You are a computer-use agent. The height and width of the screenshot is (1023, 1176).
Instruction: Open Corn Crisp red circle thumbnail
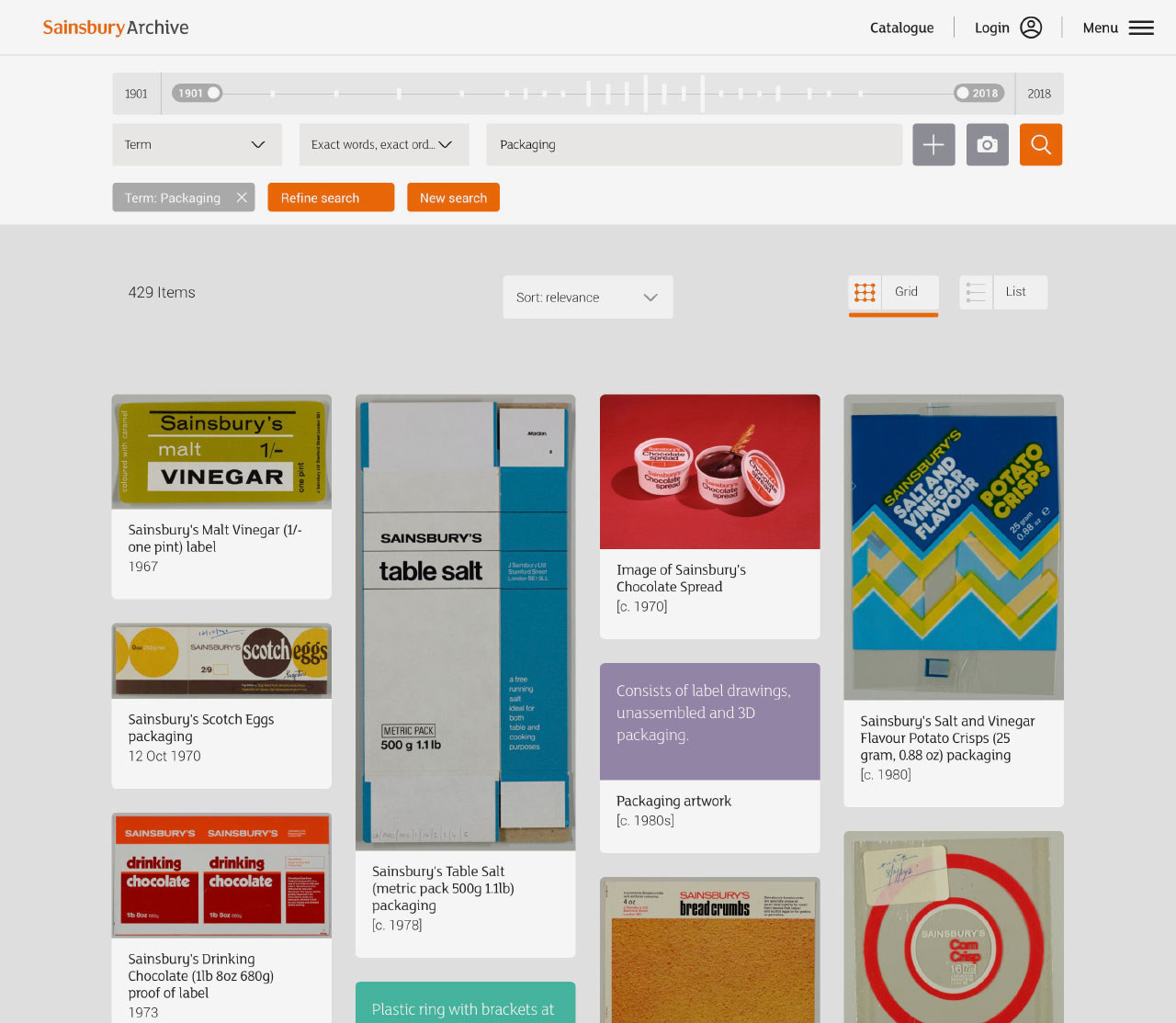(954, 927)
